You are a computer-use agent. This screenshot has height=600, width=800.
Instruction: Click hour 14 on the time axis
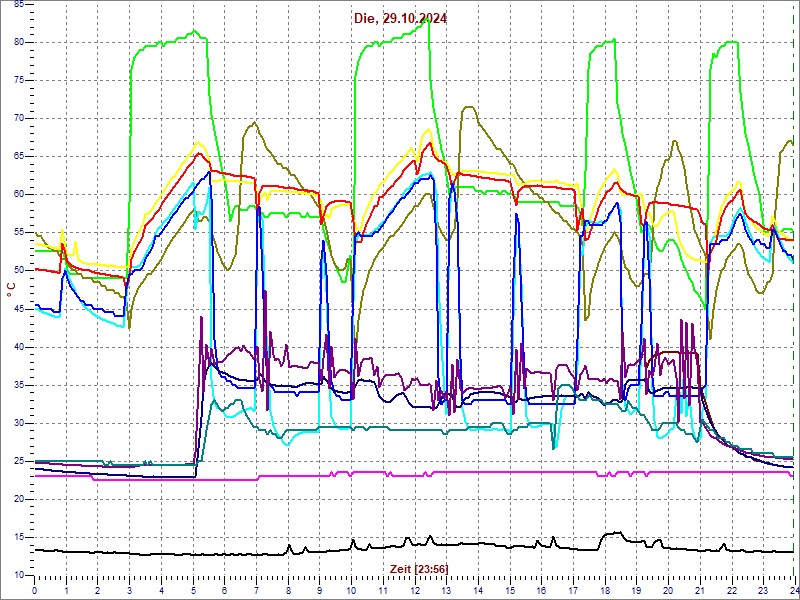click(478, 590)
